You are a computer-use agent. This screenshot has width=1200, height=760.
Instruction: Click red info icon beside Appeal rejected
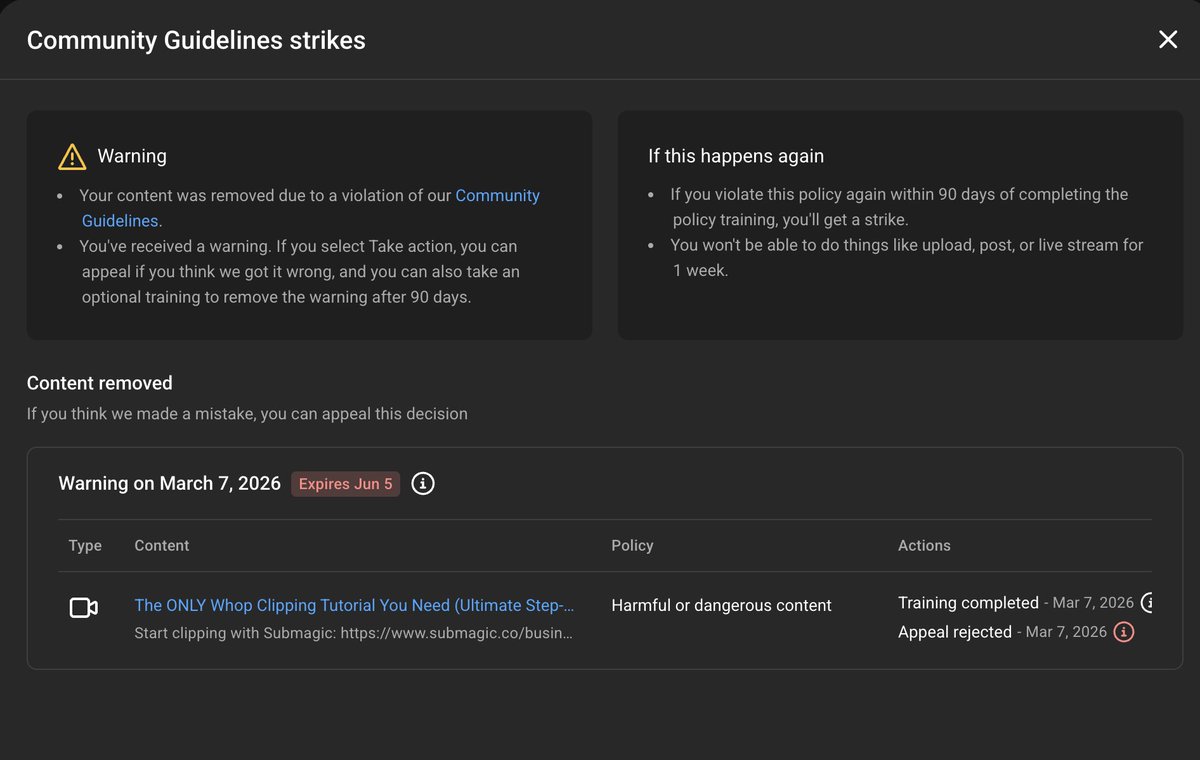[1124, 632]
